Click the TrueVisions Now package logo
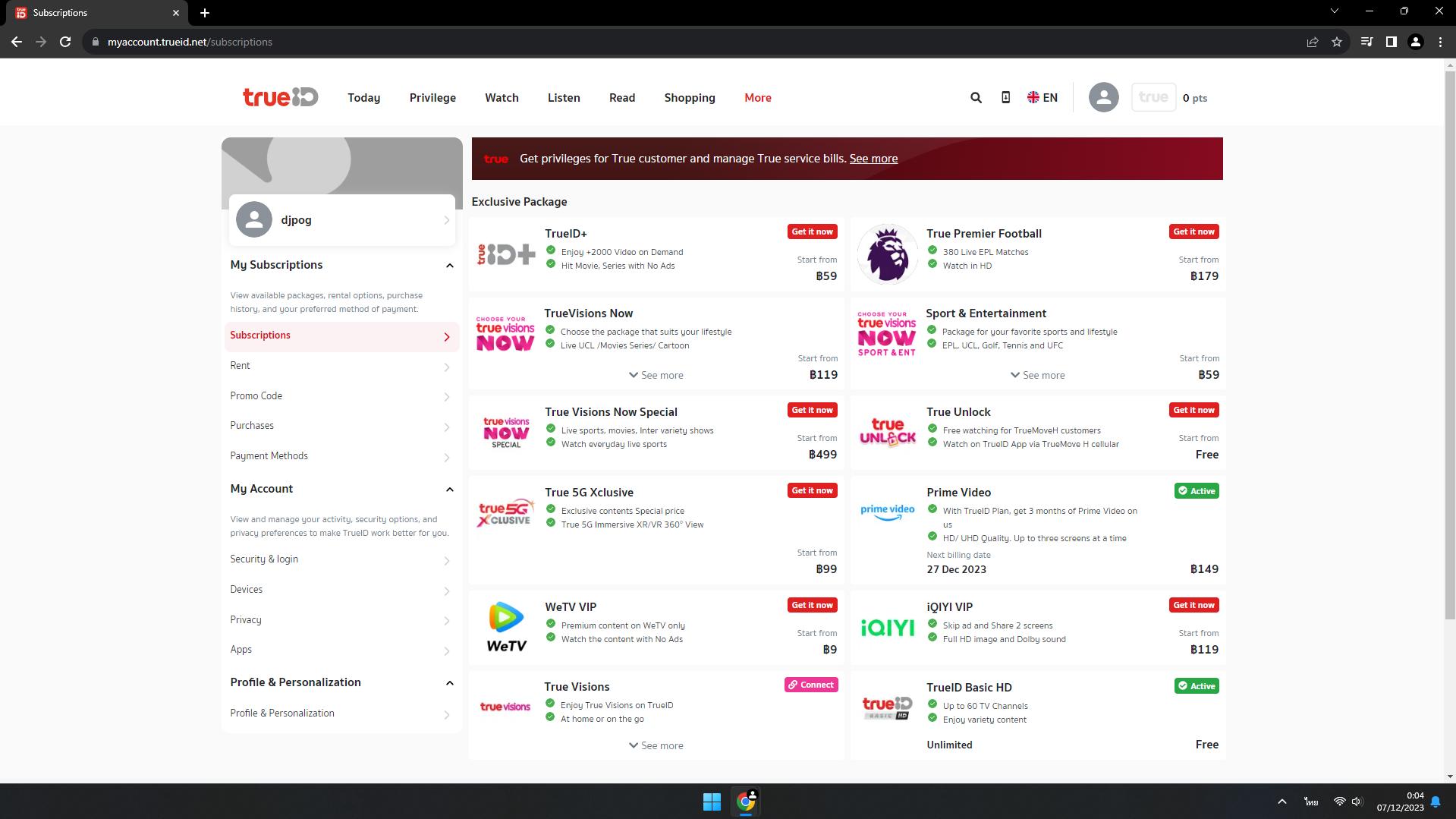The height and width of the screenshot is (819, 1456). click(x=505, y=334)
